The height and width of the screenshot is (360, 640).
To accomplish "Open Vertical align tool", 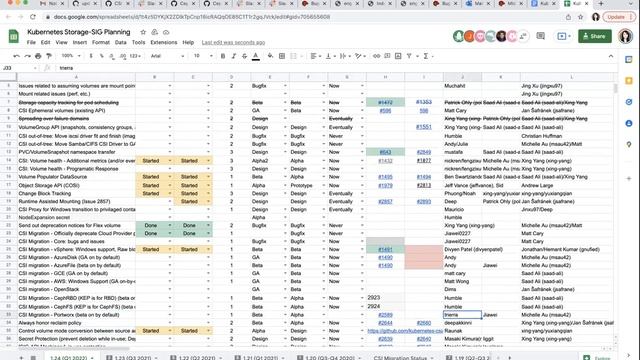I will click(328, 56).
